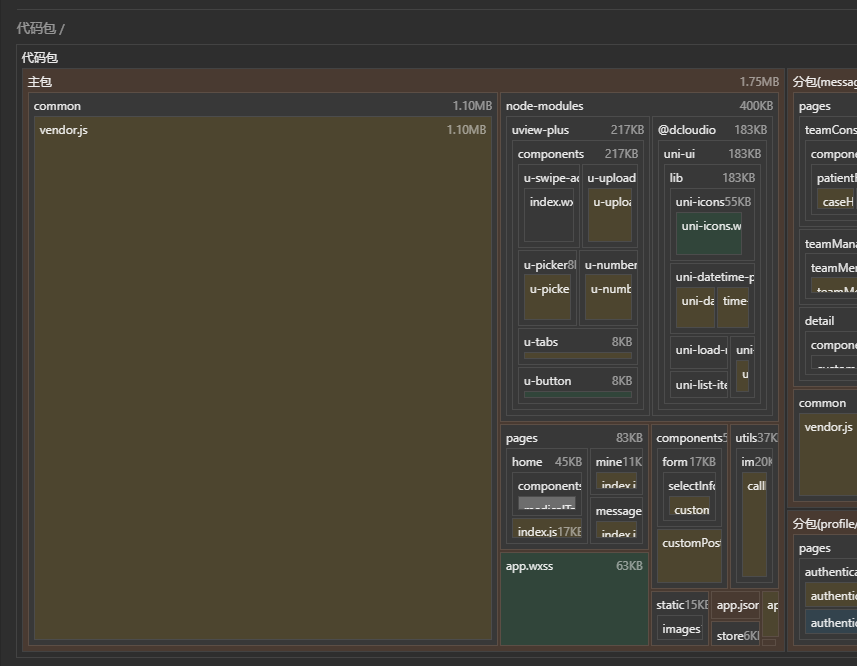Viewport: 857px width, 666px height.
Task: Click the form 17KB components block
Action: (x=688, y=462)
